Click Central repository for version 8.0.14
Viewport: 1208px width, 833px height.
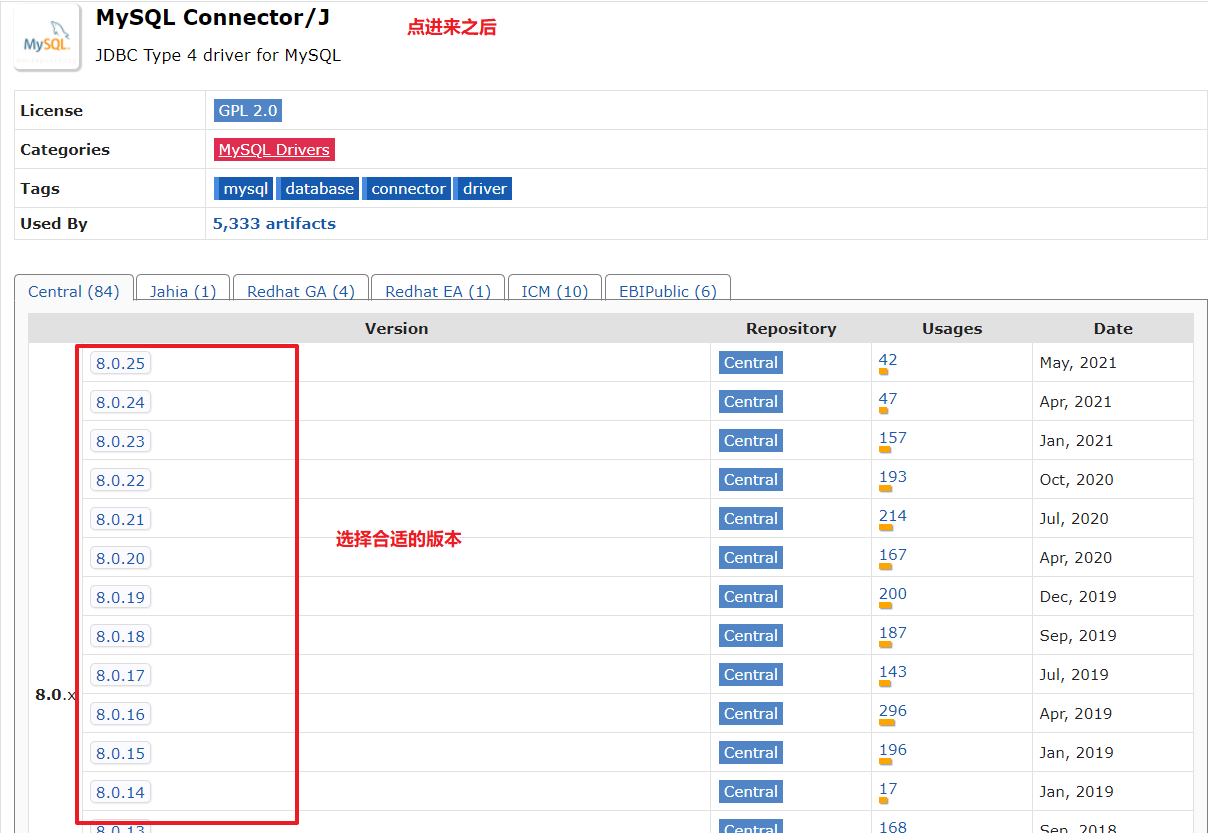tap(751, 791)
